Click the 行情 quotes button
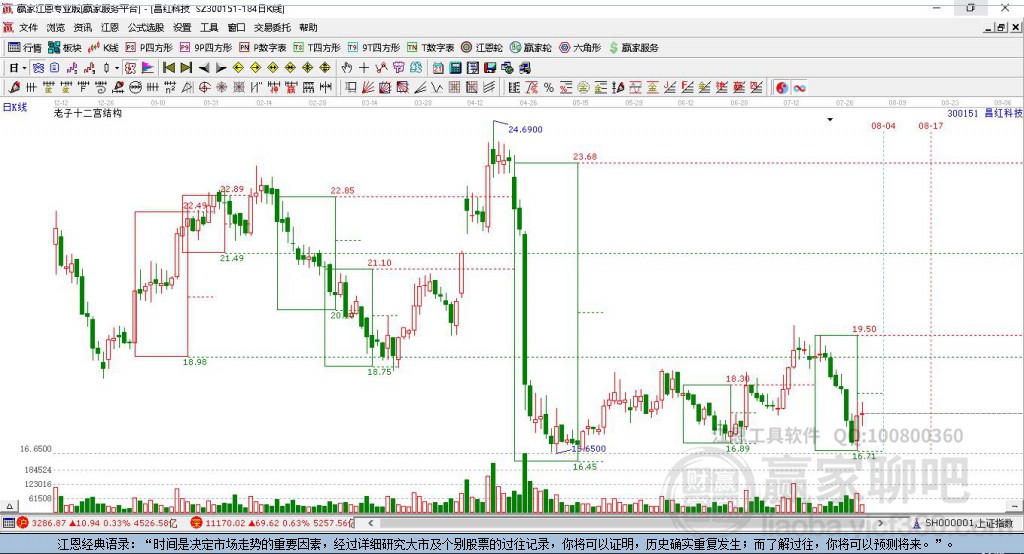 point(24,48)
